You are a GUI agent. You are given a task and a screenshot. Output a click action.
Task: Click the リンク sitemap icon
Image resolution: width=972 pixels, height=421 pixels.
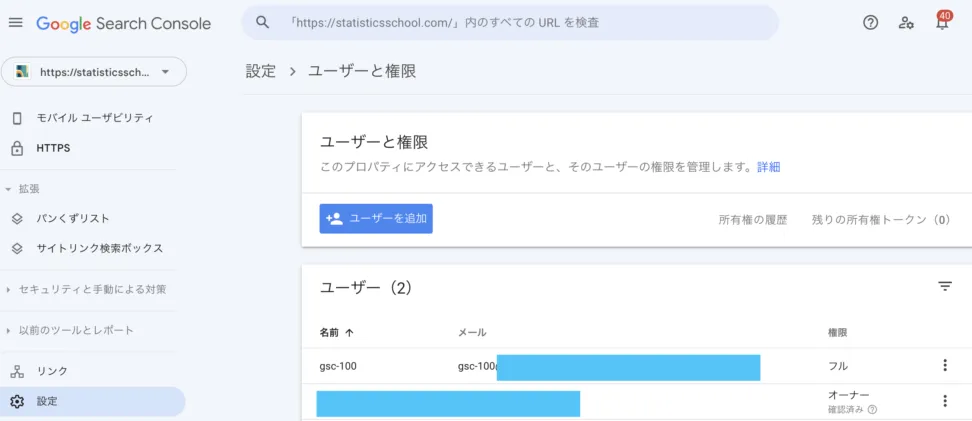[17, 371]
